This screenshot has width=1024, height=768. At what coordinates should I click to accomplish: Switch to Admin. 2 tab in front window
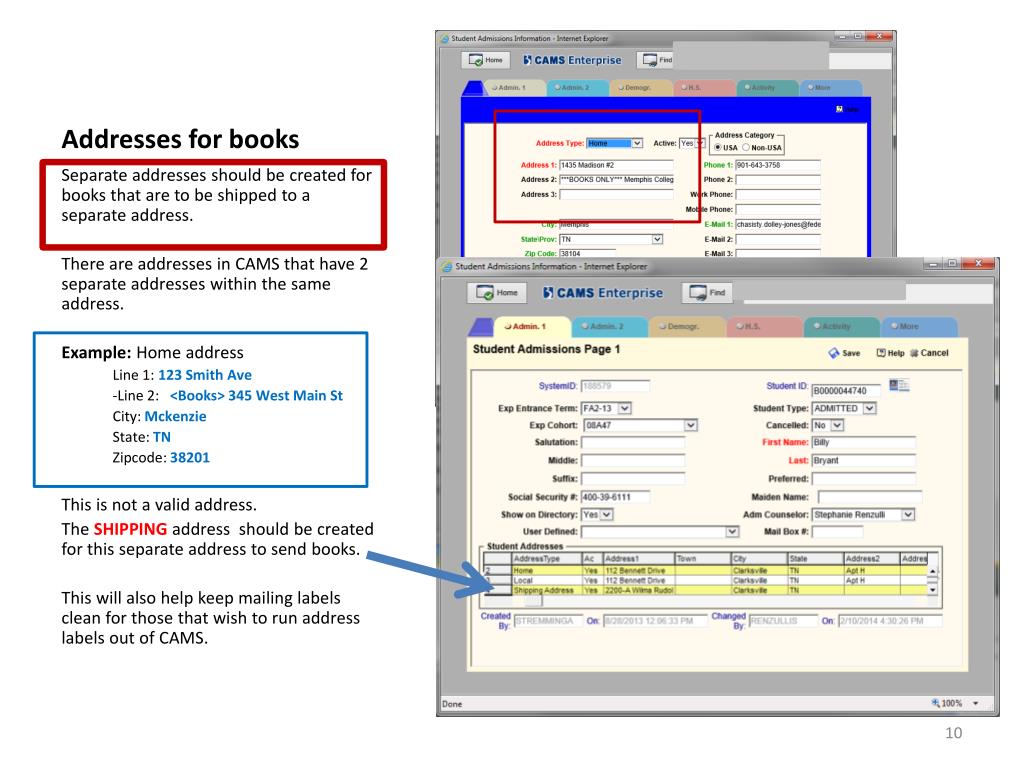point(607,326)
